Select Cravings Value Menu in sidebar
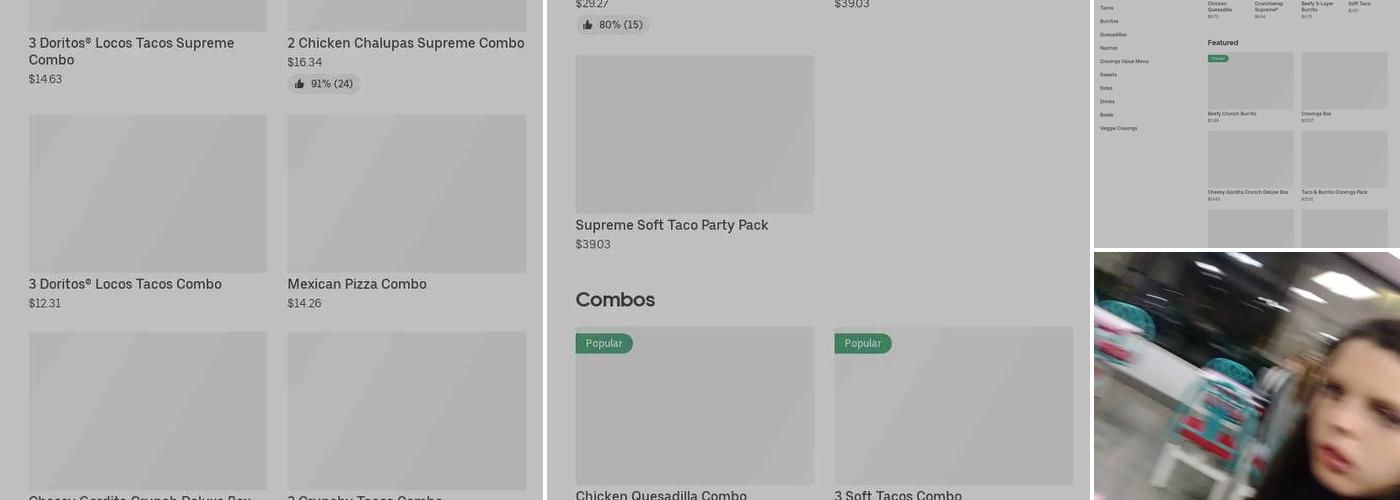Screen dimensions: 1400x500 [1124, 61]
